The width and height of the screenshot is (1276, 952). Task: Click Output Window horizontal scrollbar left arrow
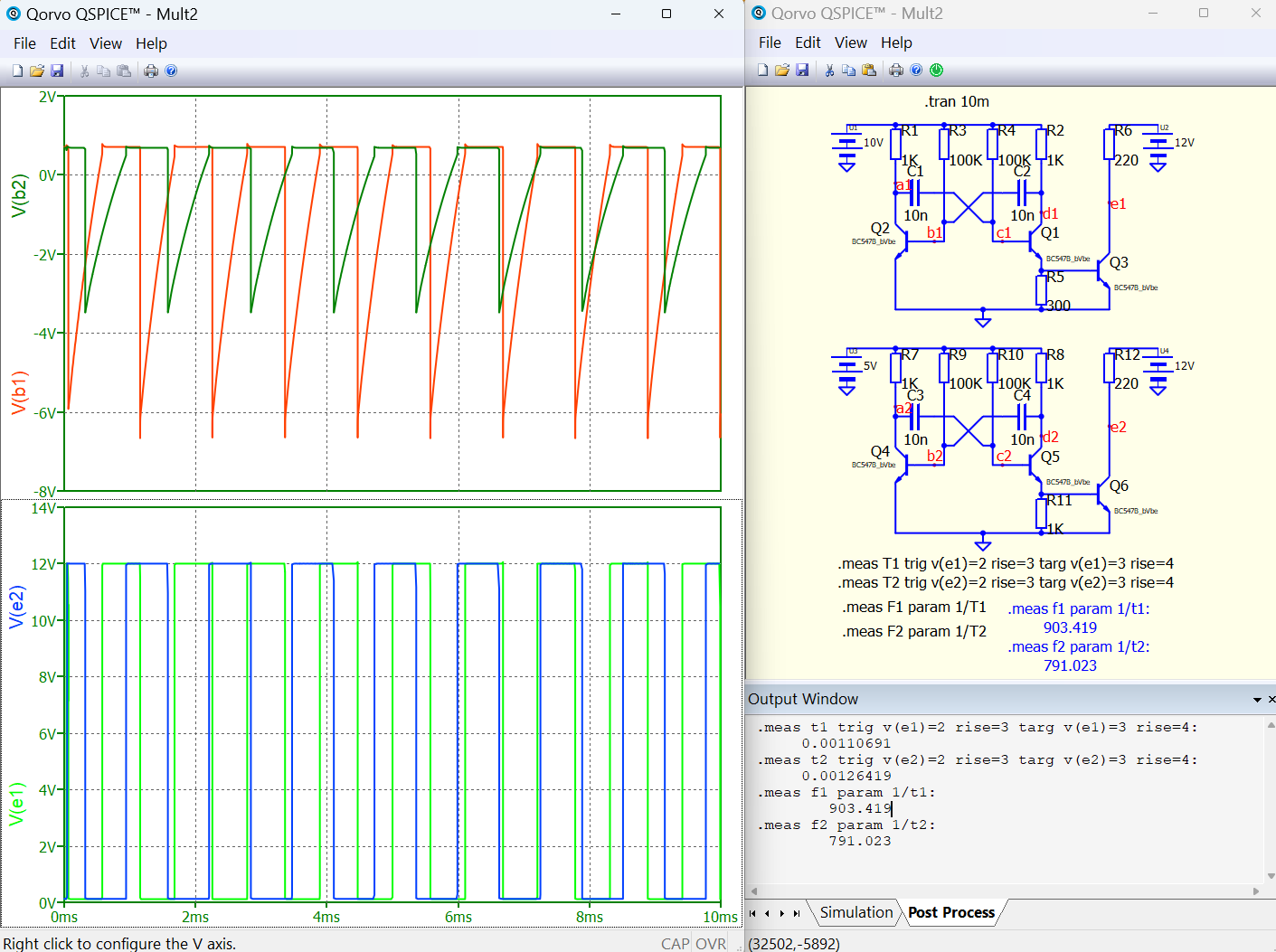[754, 891]
